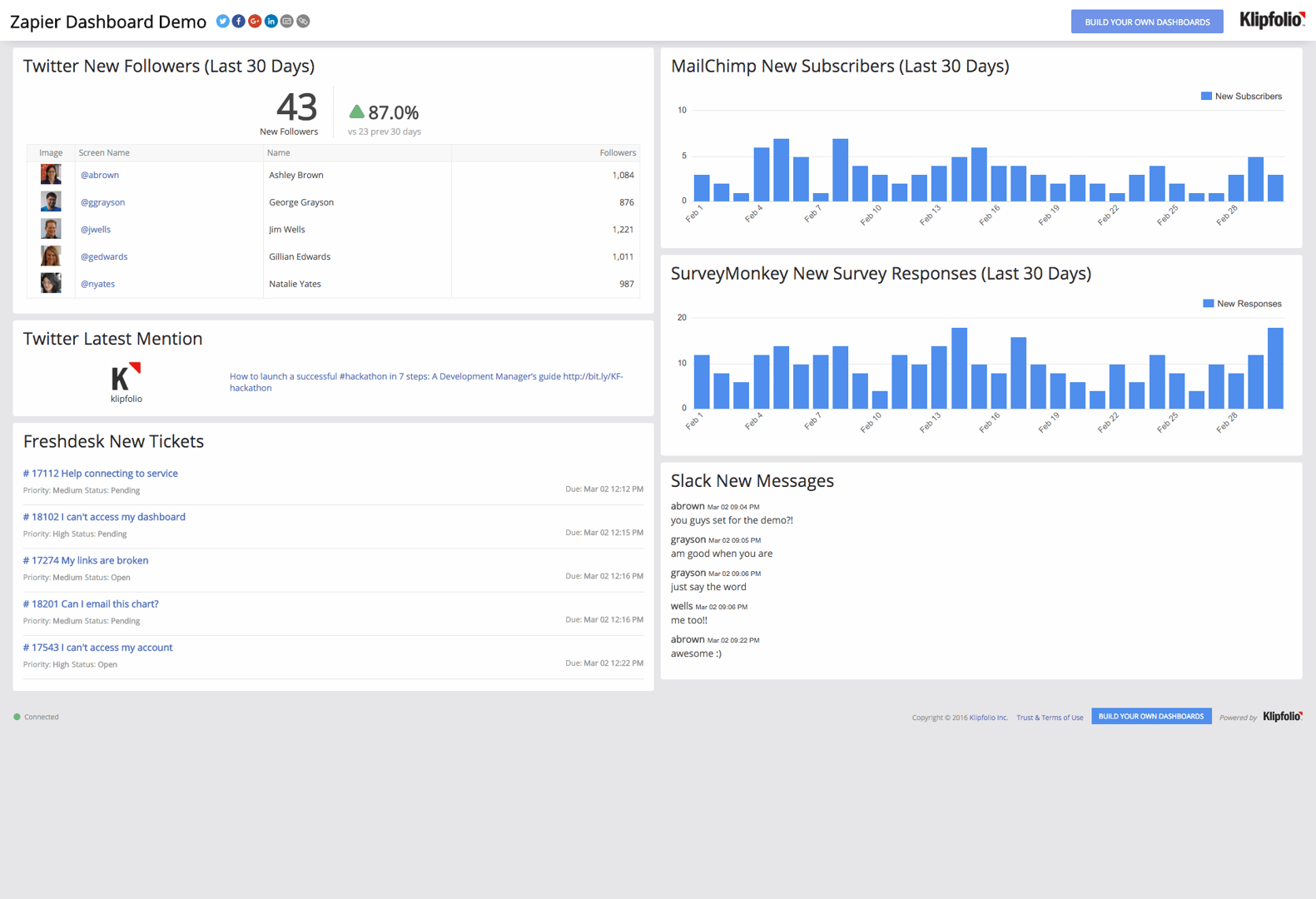
Task: Click the 'vs 23 prev 30 days' label
Action: (385, 132)
